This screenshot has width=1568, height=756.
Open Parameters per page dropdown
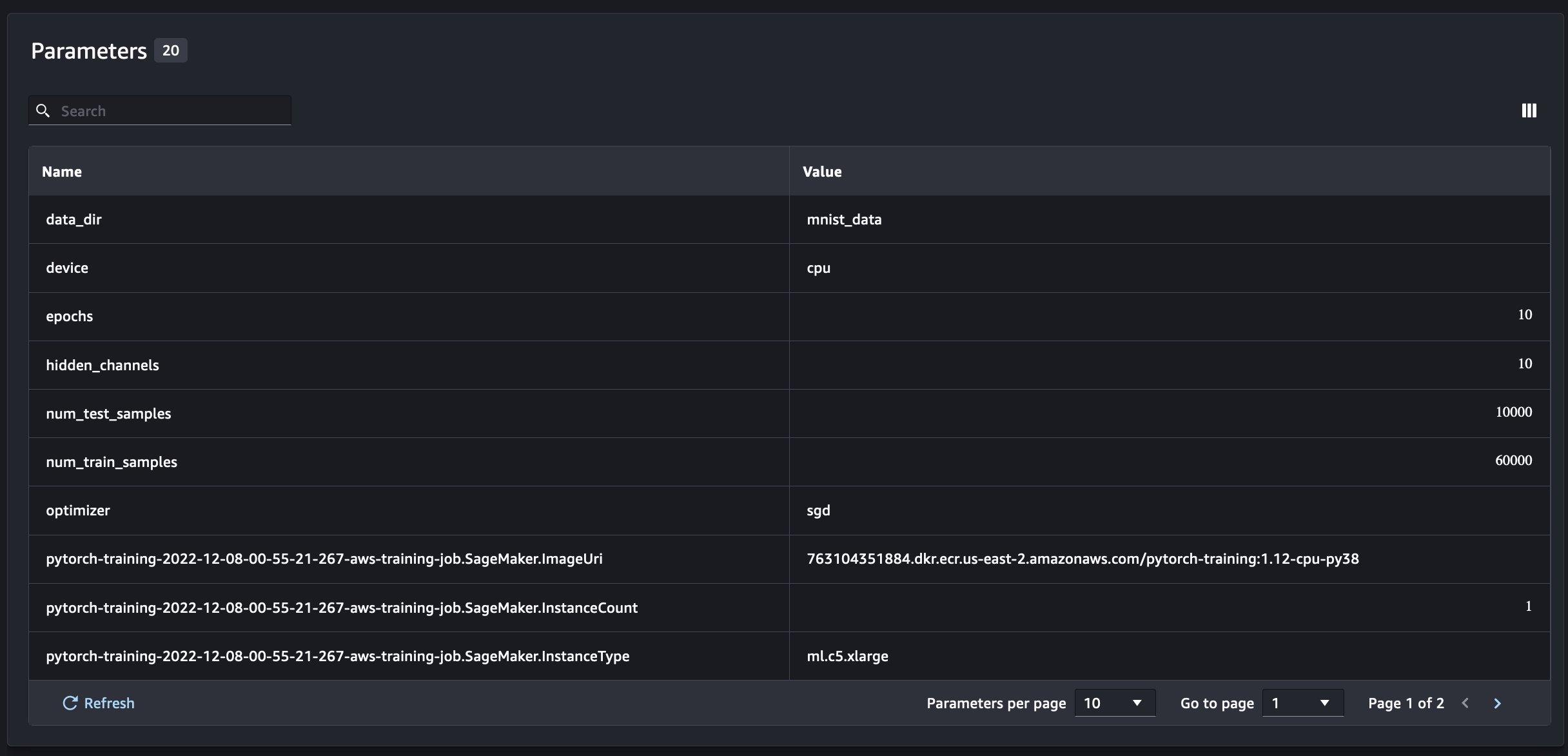1114,703
